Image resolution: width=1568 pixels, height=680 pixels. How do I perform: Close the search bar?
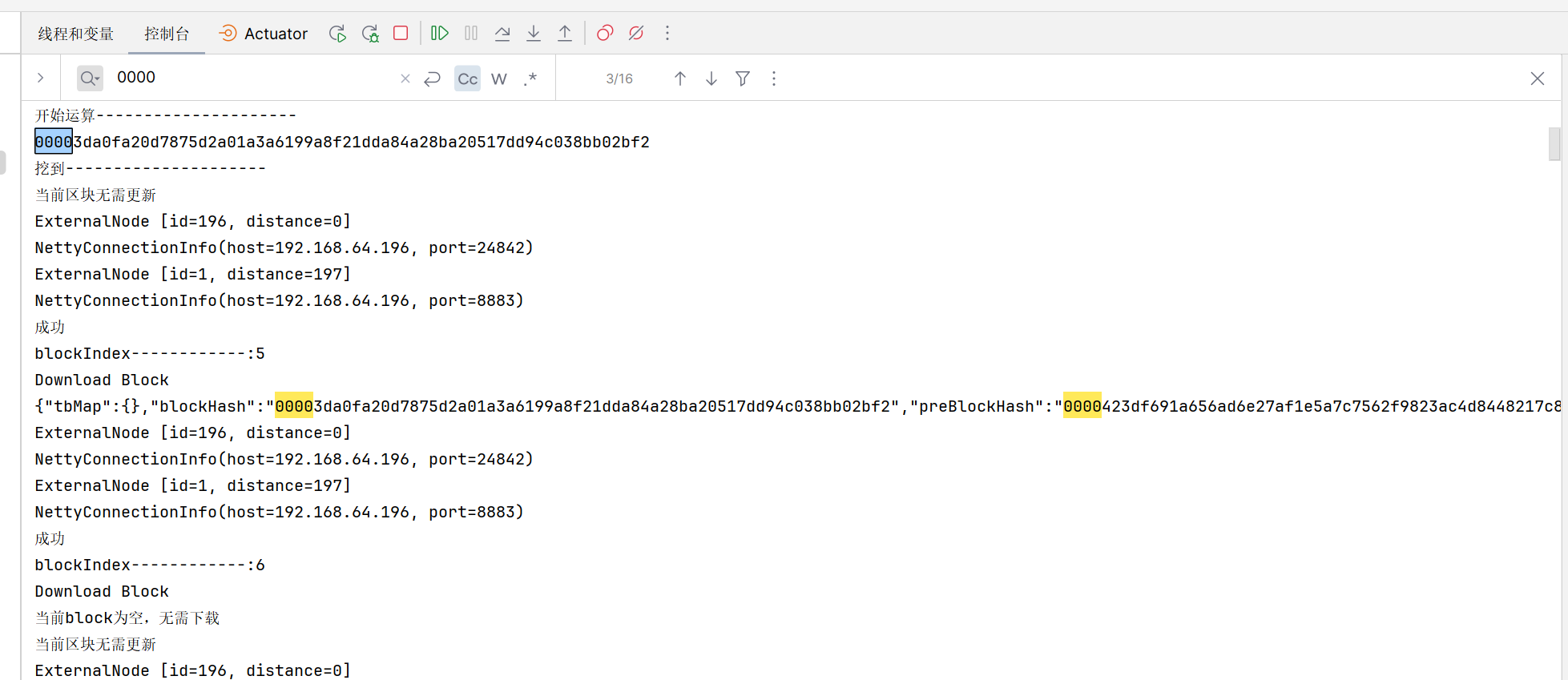tap(1538, 78)
